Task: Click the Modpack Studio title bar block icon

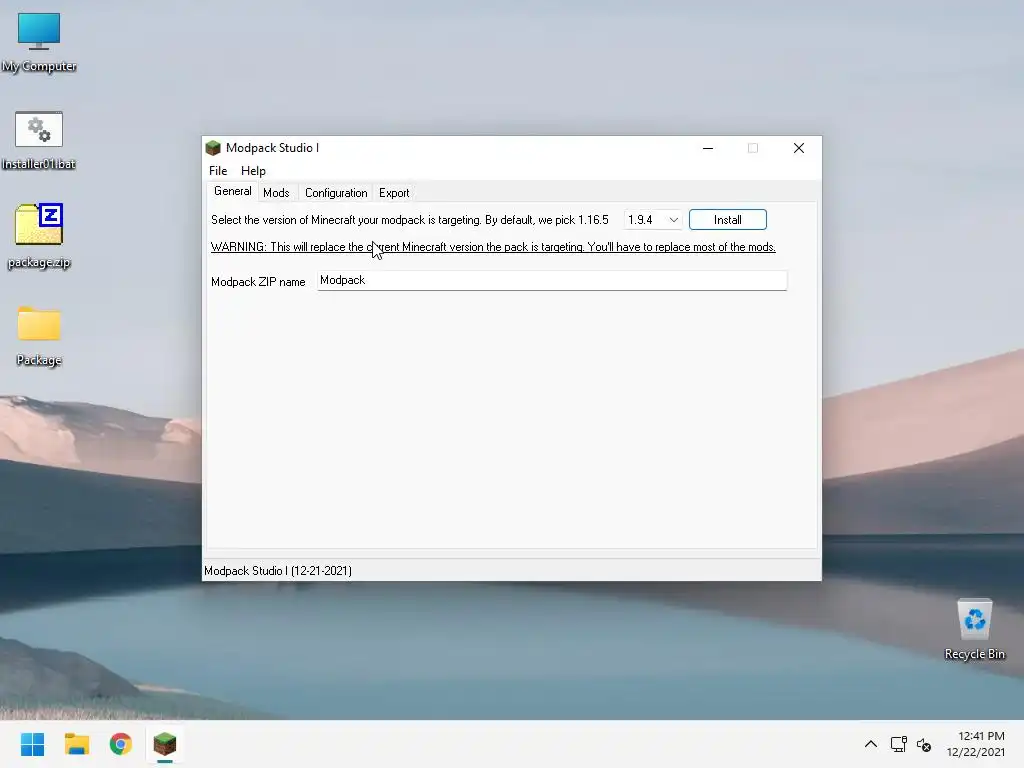Action: tap(213, 148)
